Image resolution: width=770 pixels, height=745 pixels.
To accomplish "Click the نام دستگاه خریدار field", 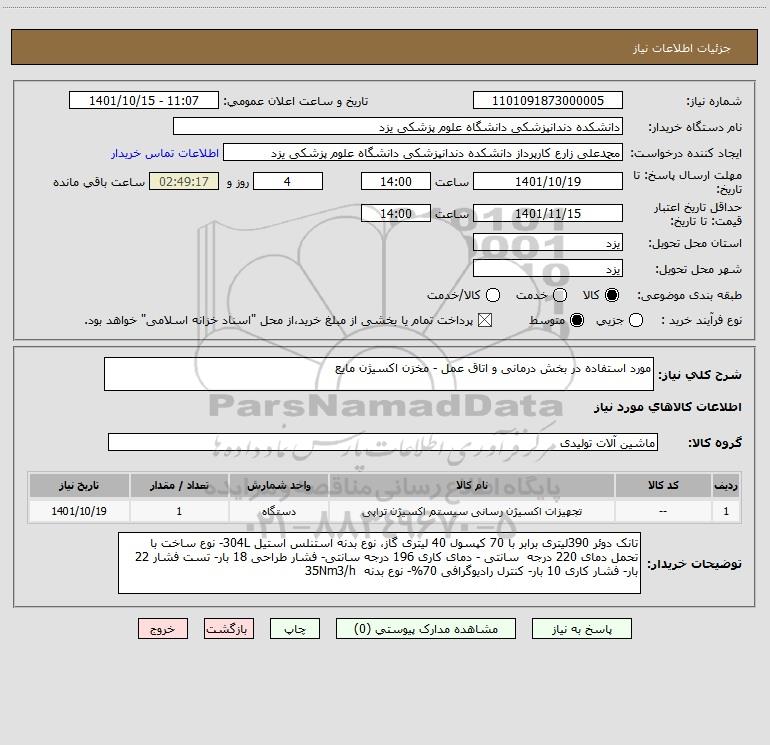I will (398, 126).
